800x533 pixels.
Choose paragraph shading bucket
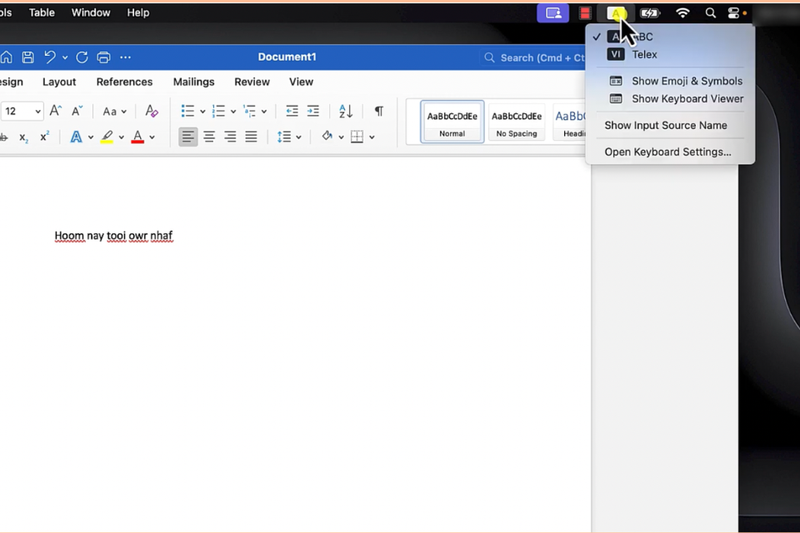pos(327,136)
